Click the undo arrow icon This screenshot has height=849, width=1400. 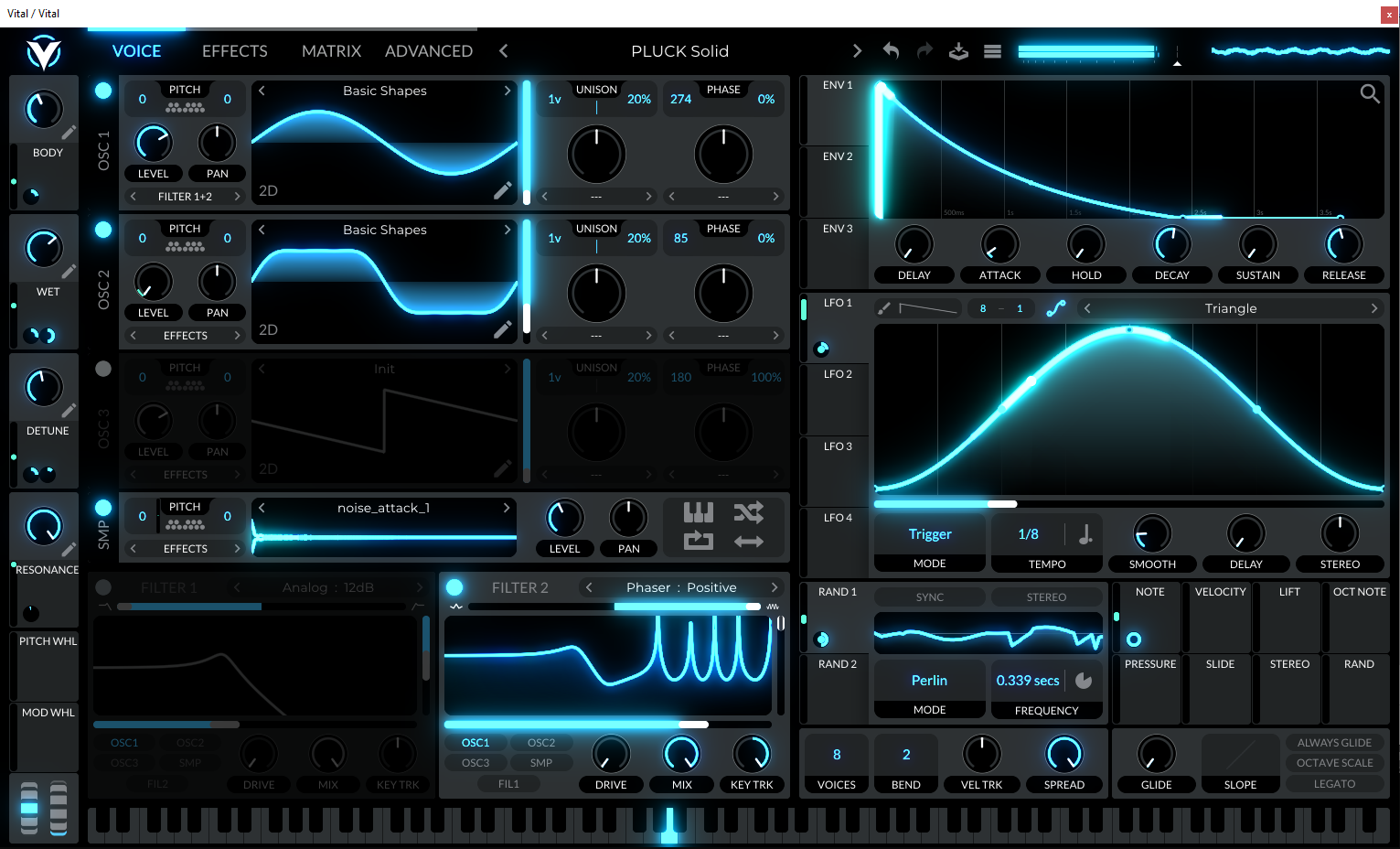891,51
